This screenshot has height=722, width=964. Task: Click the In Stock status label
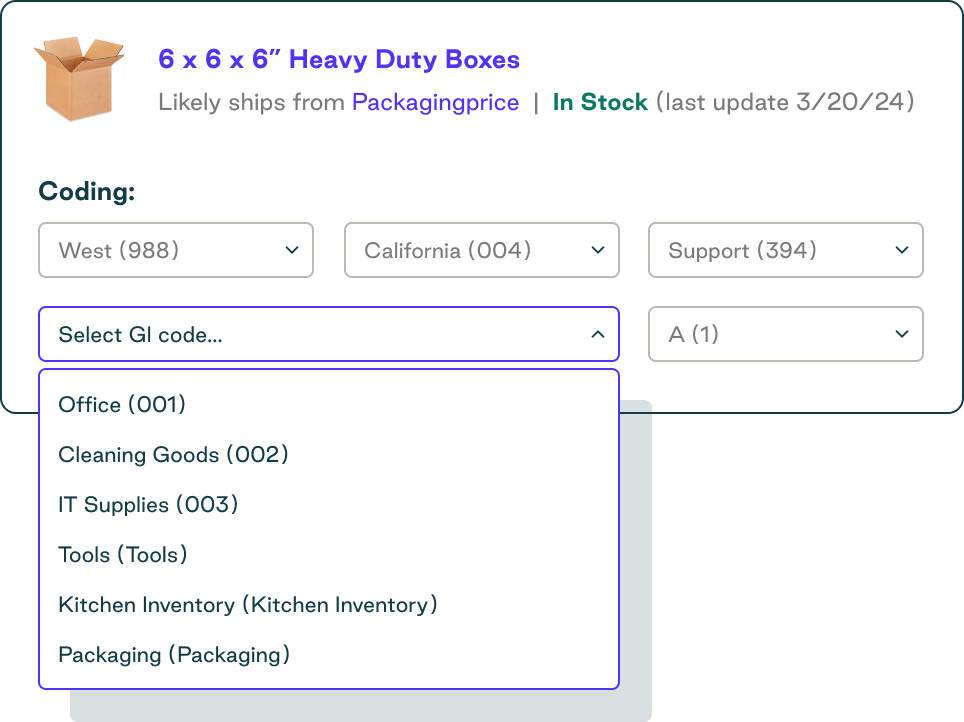pos(600,102)
